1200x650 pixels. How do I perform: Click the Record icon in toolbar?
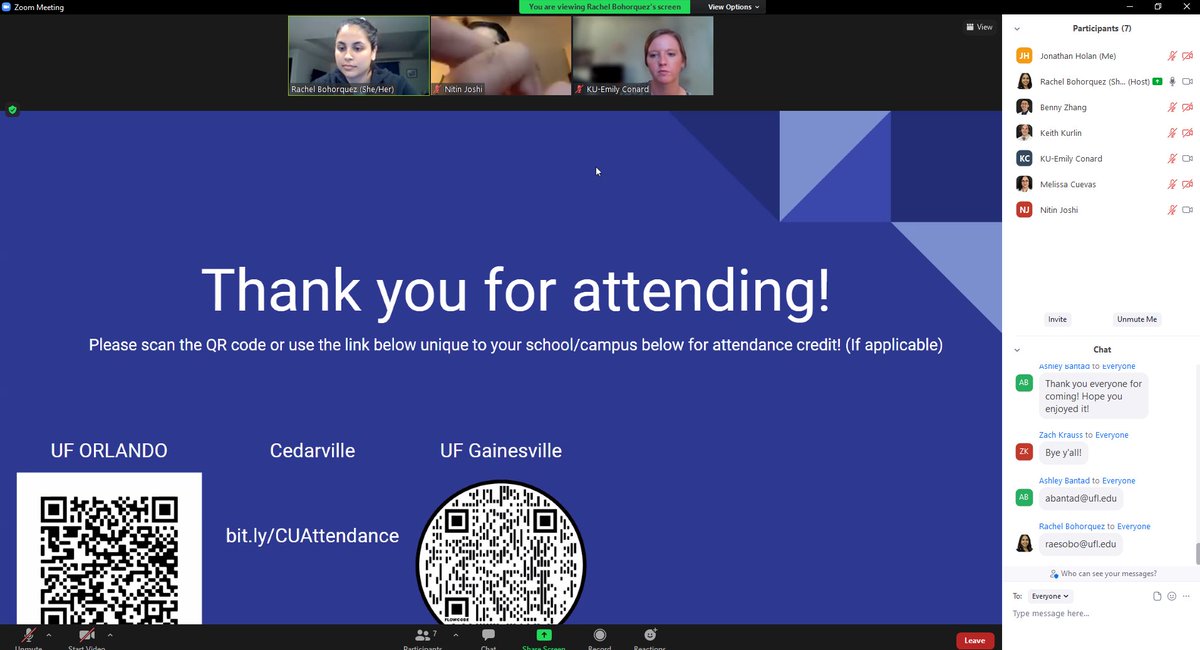click(x=600, y=635)
